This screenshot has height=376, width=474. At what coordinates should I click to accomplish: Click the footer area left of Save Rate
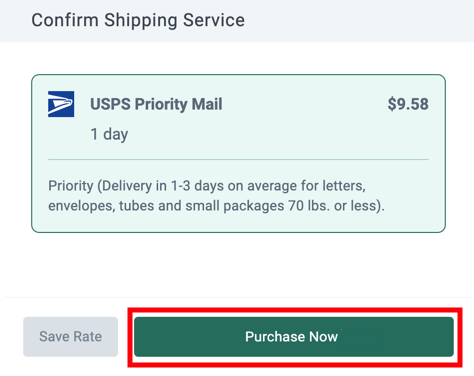point(11,337)
